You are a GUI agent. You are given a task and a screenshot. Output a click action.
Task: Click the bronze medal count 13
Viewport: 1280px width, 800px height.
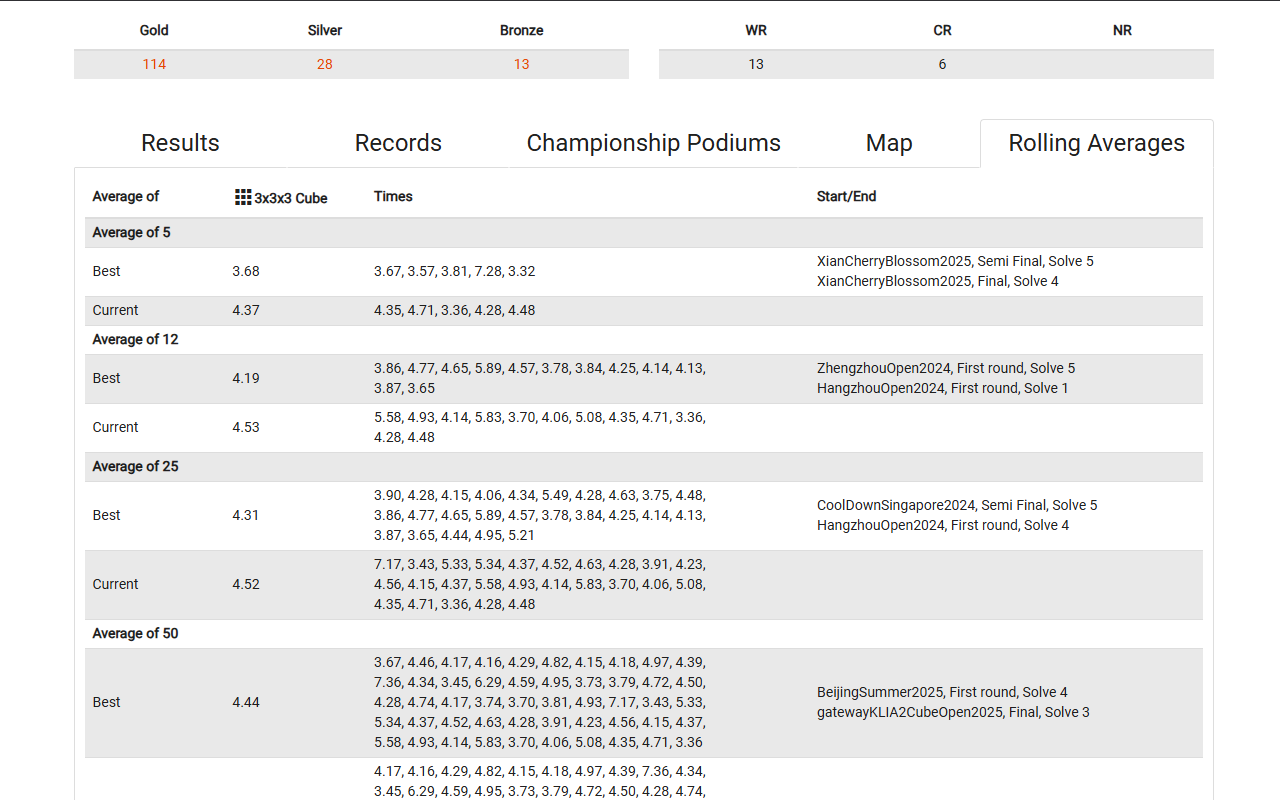[x=521, y=64]
